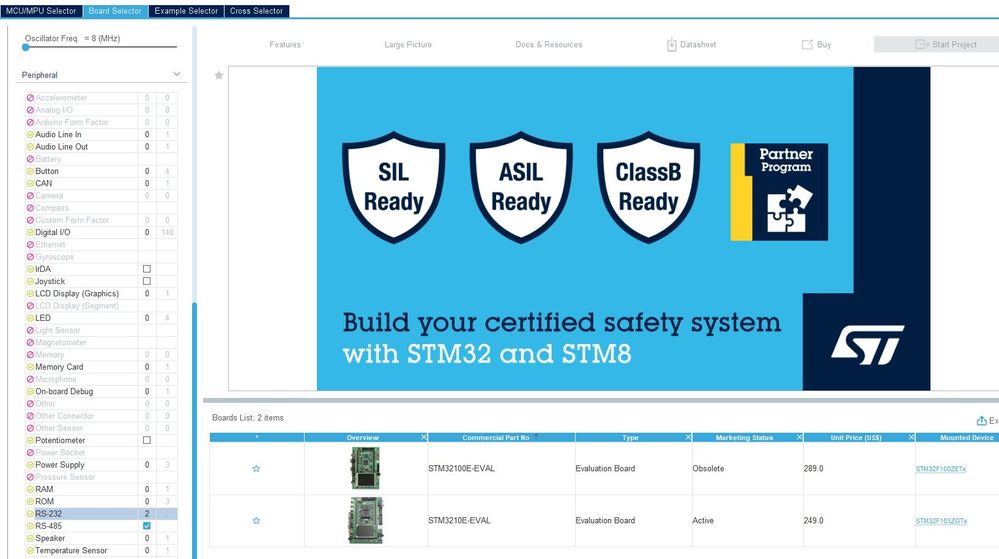Collapse the Peripheral section chevron
Viewport: 999px width, 559px height.
pyautogui.click(x=176, y=75)
